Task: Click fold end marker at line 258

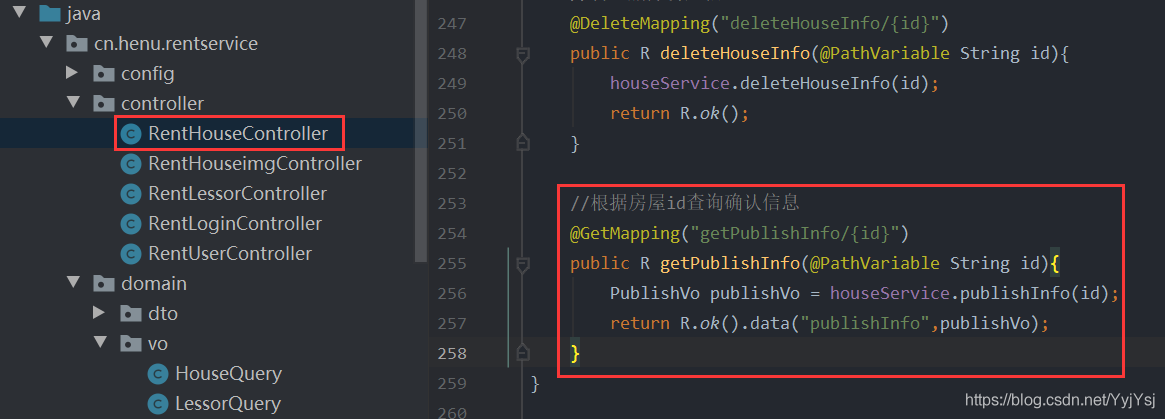Action: pos(522,351)
